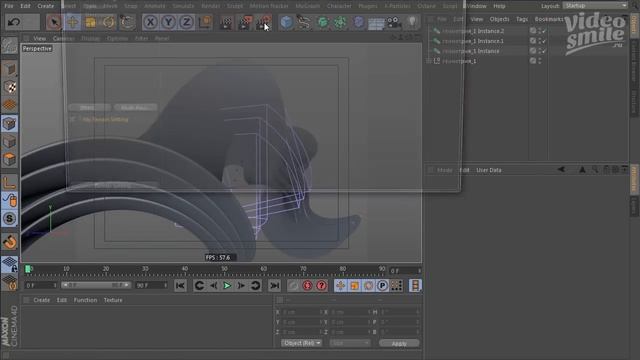640x360 pixels.
Task: Toggle position keyframe recording icon
Action: pyautogui.click(x=340, y=286)
